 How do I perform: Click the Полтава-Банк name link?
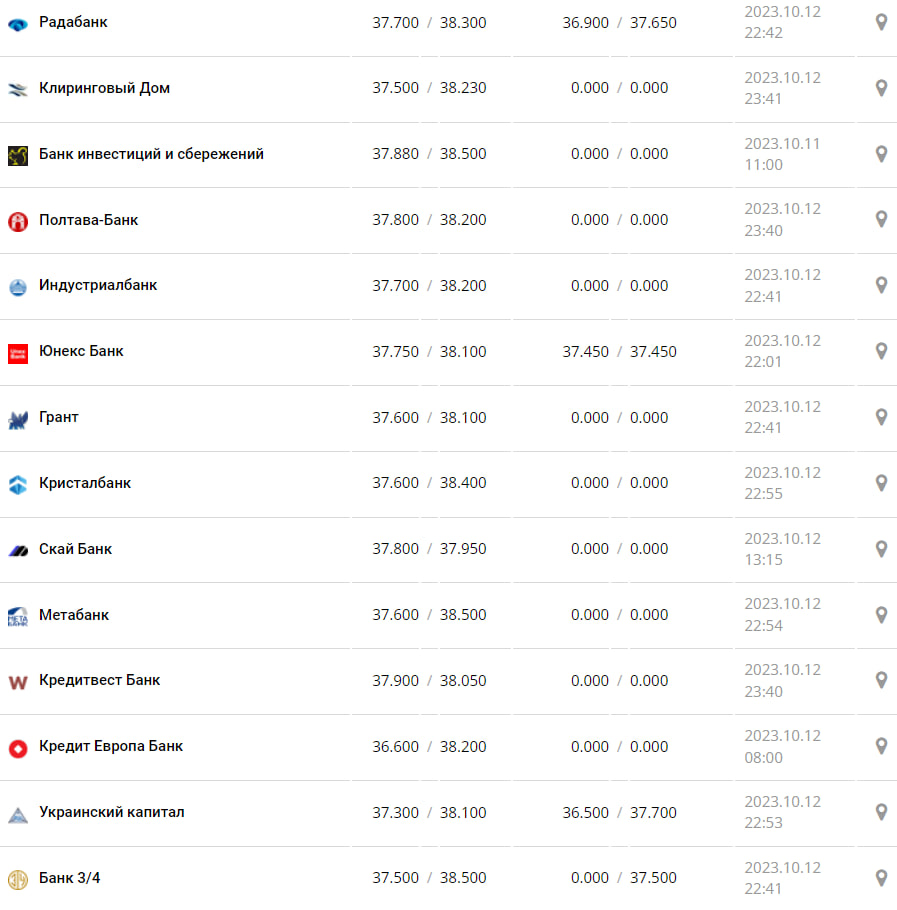(89, 220)
